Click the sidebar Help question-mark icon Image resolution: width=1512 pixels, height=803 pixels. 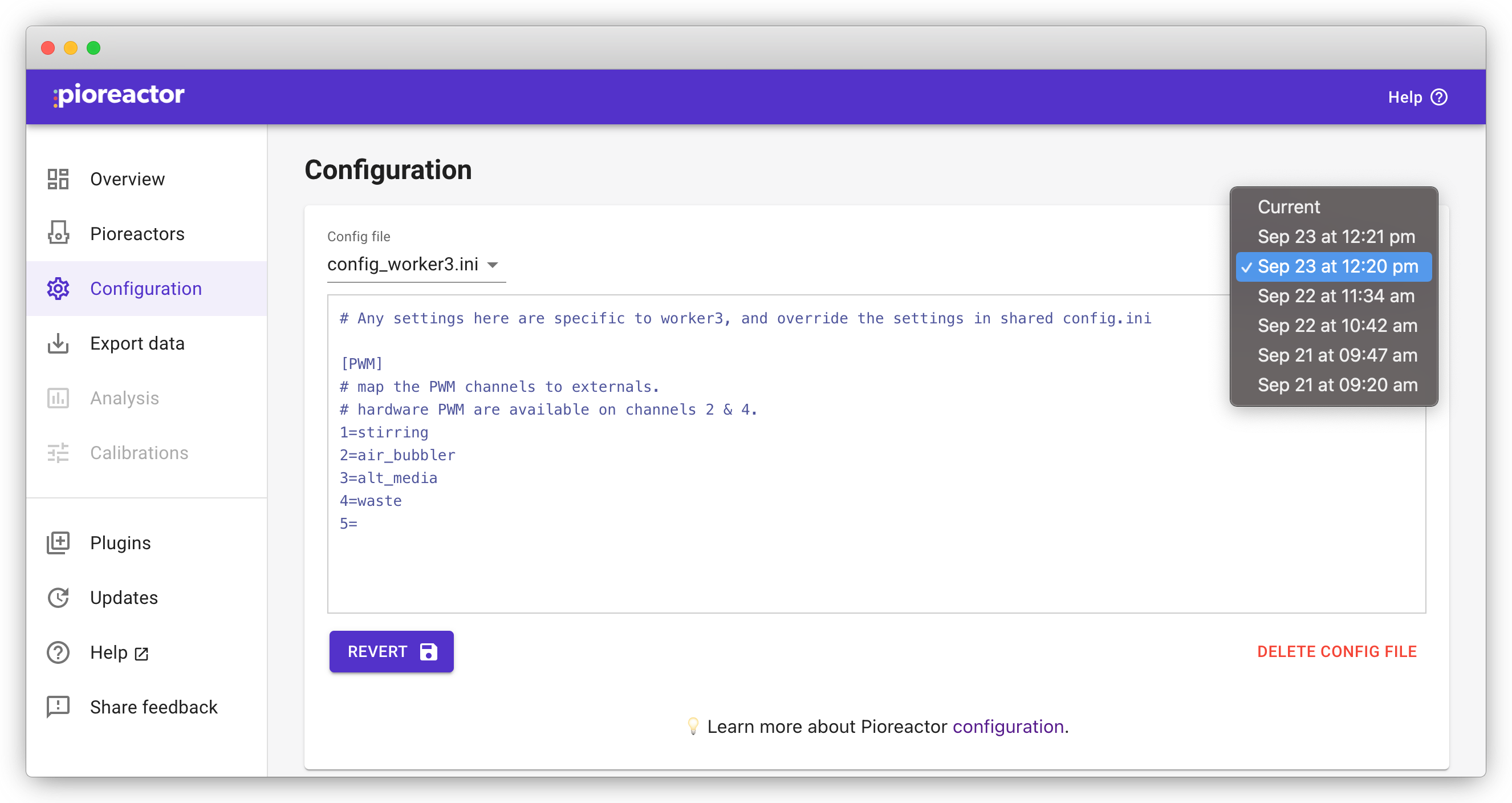(x=58, y=652)
